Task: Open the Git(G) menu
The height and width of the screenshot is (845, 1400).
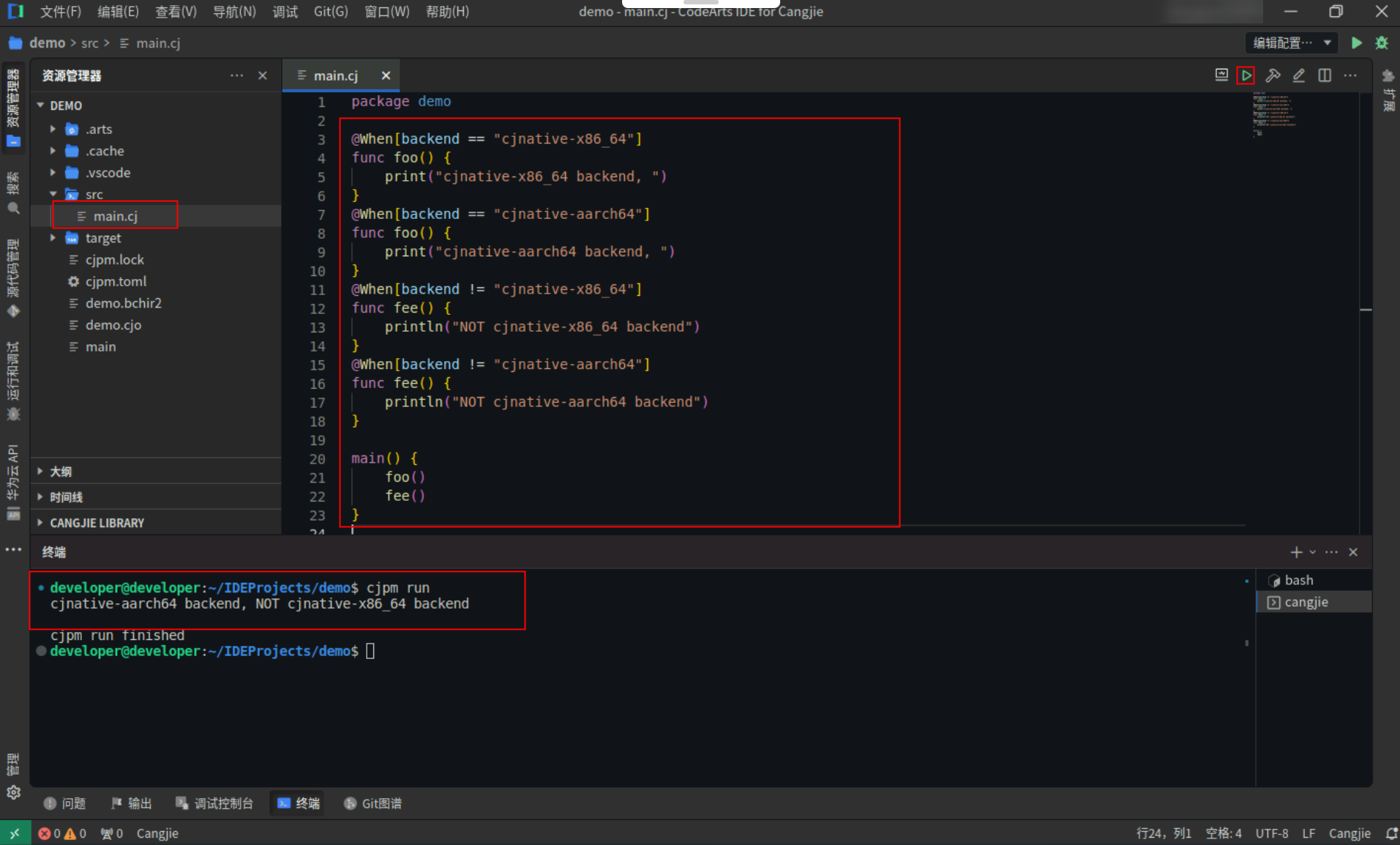Action: click(331, 12)
